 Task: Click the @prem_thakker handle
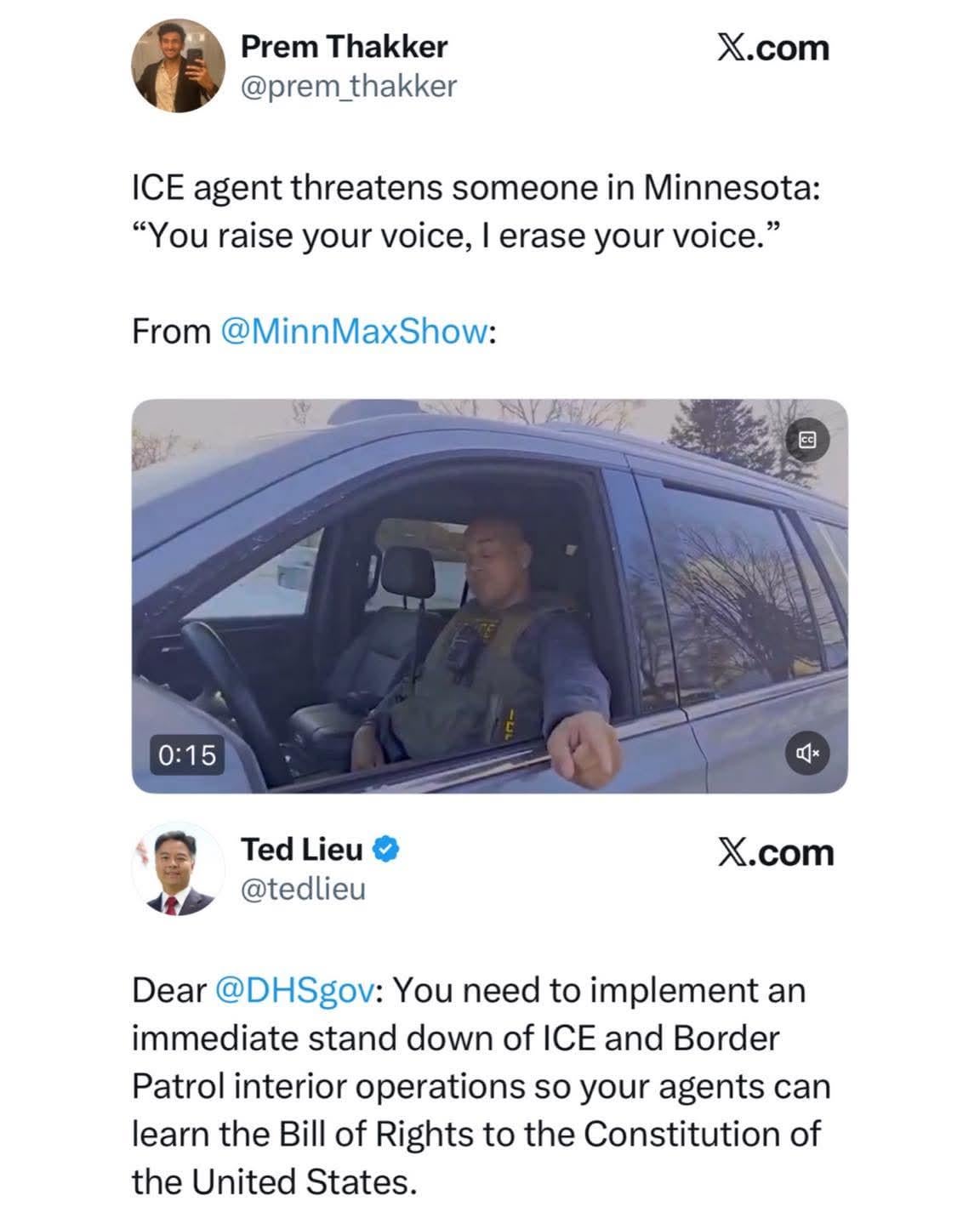pyautogui.click(x=349, y=86)
